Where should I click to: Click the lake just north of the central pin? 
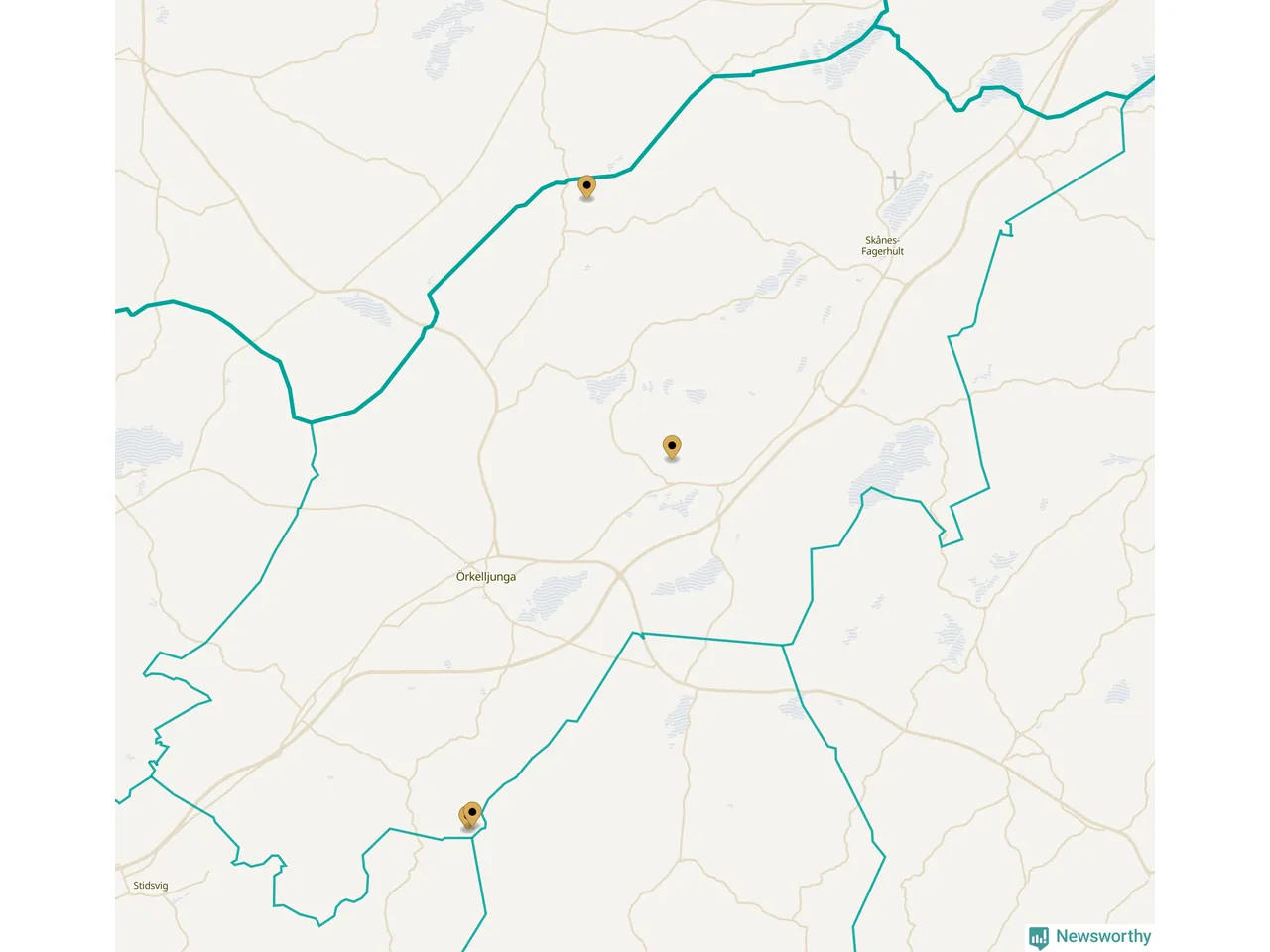pyautogui.click(x=607, y=384)
